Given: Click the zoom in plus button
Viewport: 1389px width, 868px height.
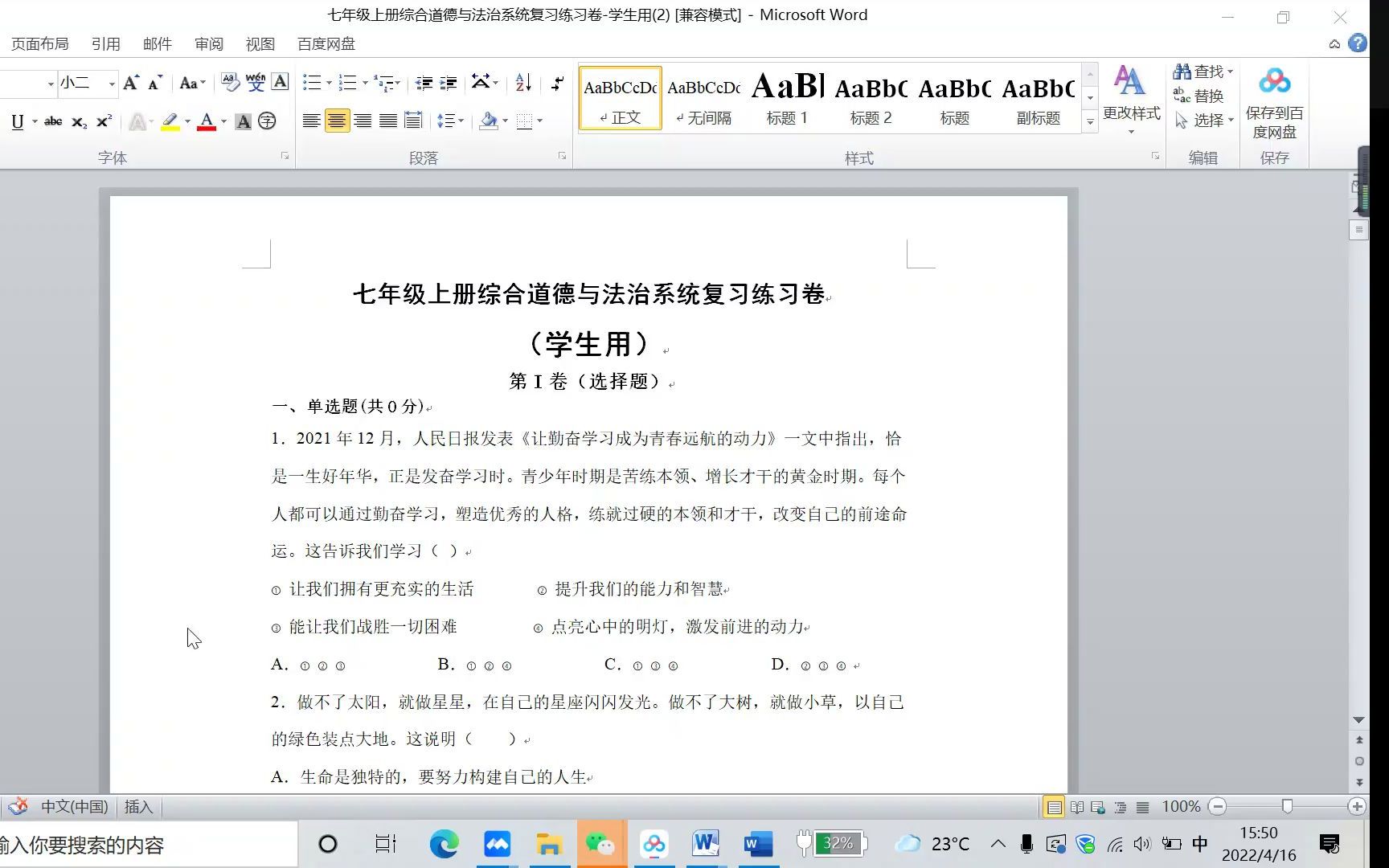Looking at the screenshot, I should pyautogui.click(x=1357, y=806).
